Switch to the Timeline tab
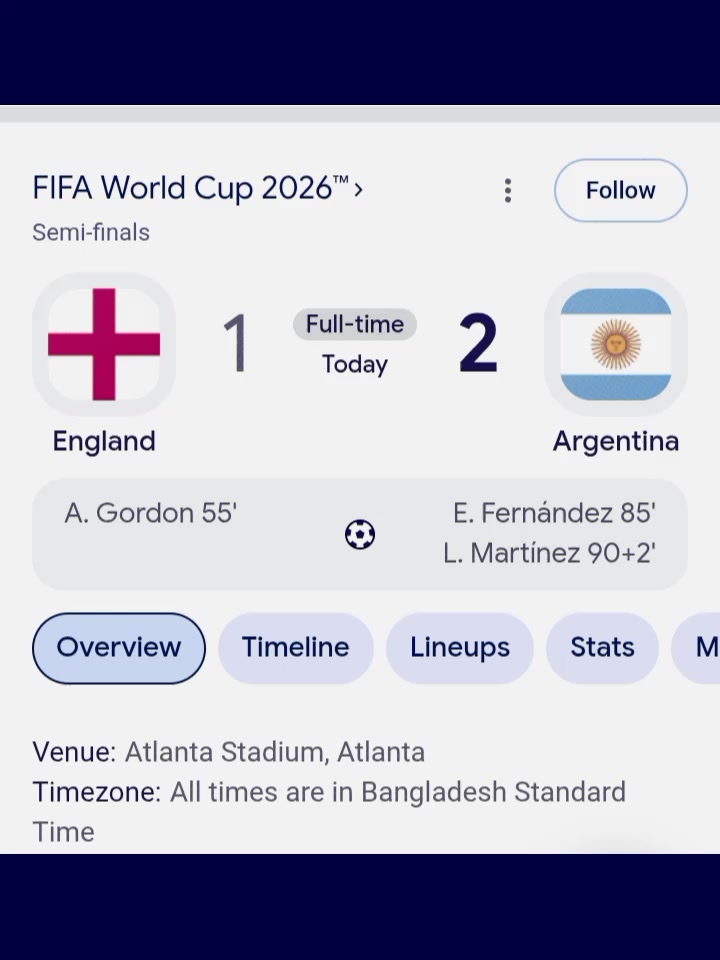This screenshot has width=720, height=960. coord(296,648)
